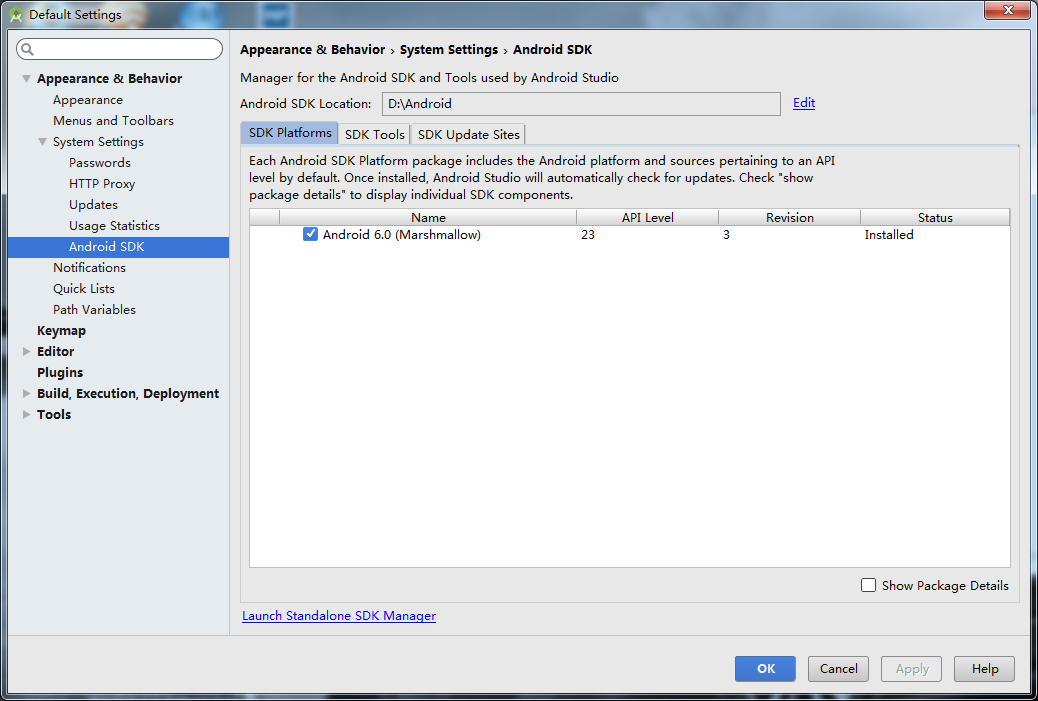Select Appearance in the settings tree
The image size is (1038, 701).
pos(88,100)
